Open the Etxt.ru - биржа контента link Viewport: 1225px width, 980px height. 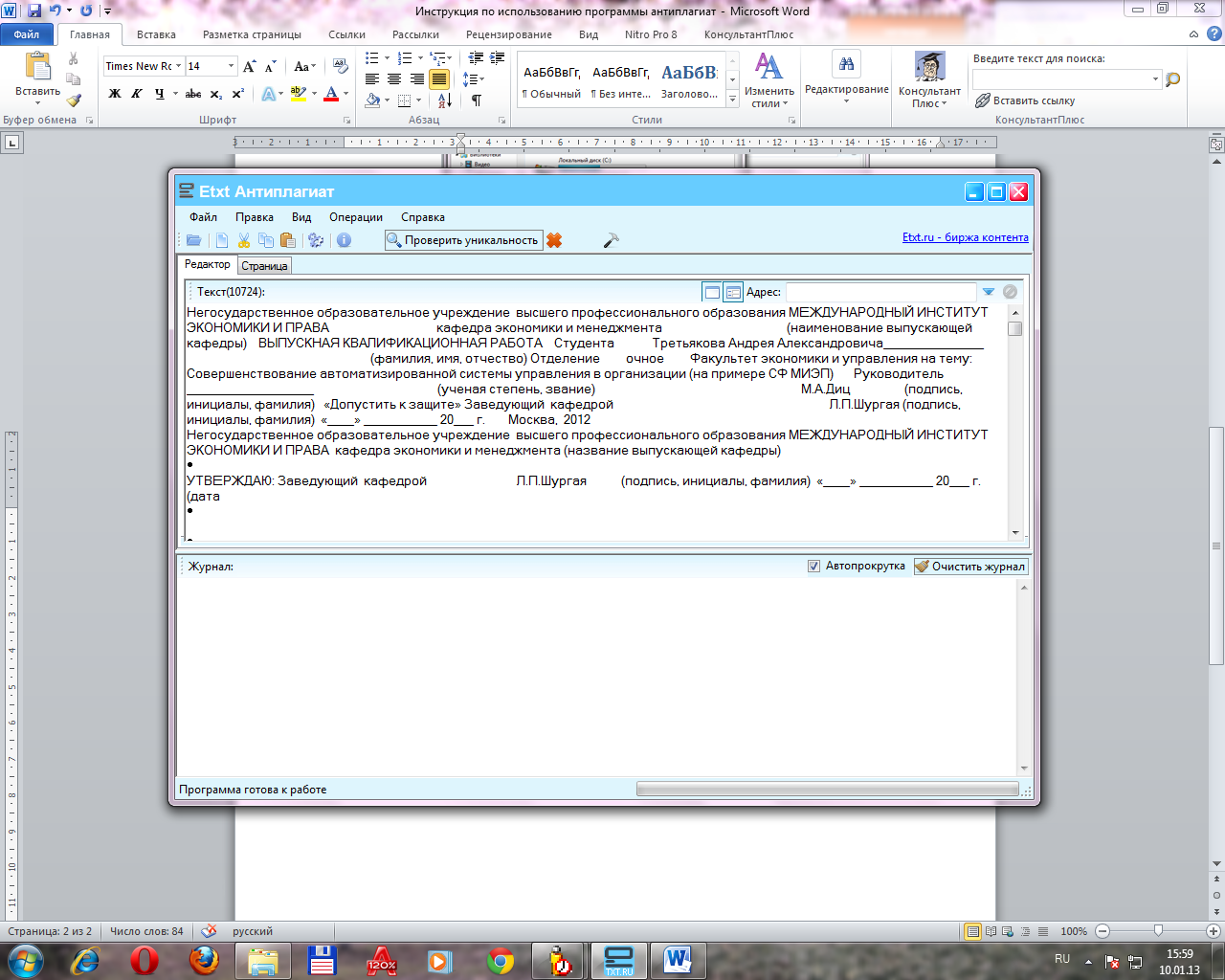click(966, 237)
